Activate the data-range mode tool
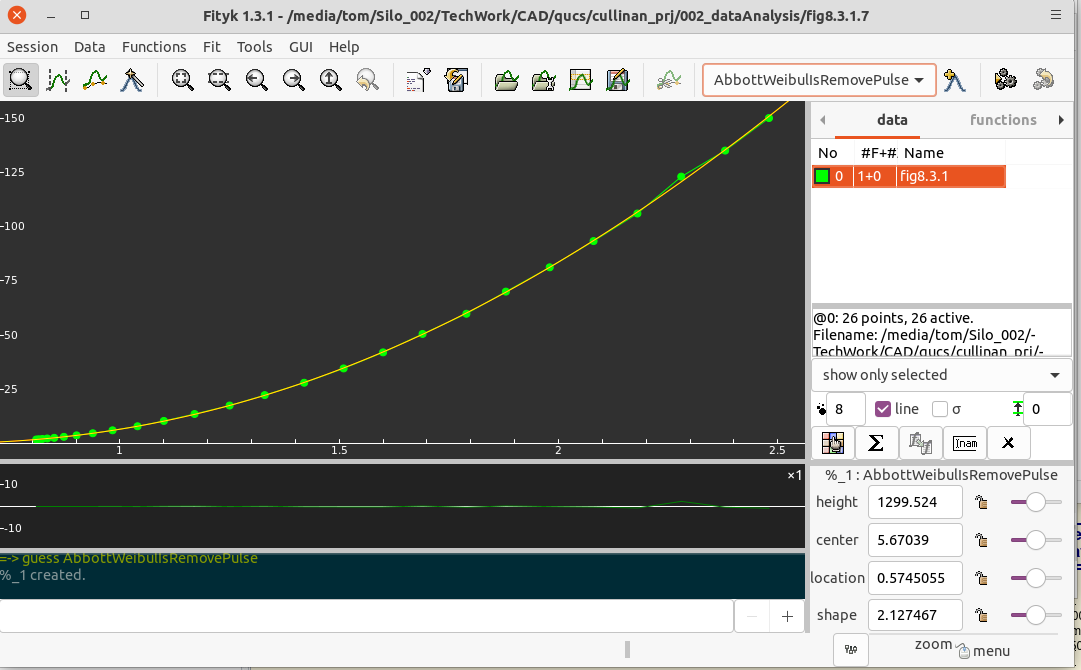1081x670 pixels. tap(58, 80)
